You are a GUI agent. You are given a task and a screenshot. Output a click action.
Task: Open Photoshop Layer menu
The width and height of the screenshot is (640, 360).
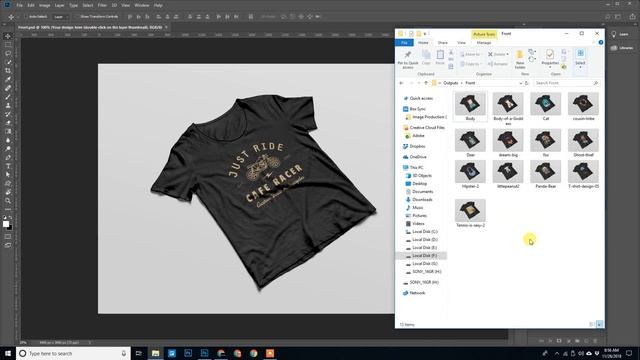(x=60, y=5)
